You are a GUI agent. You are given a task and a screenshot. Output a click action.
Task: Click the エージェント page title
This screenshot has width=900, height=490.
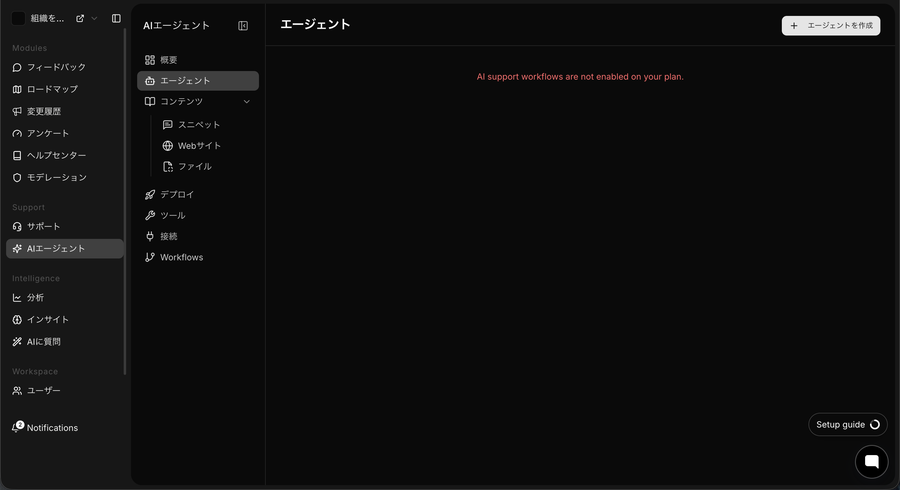coord(315,24)
